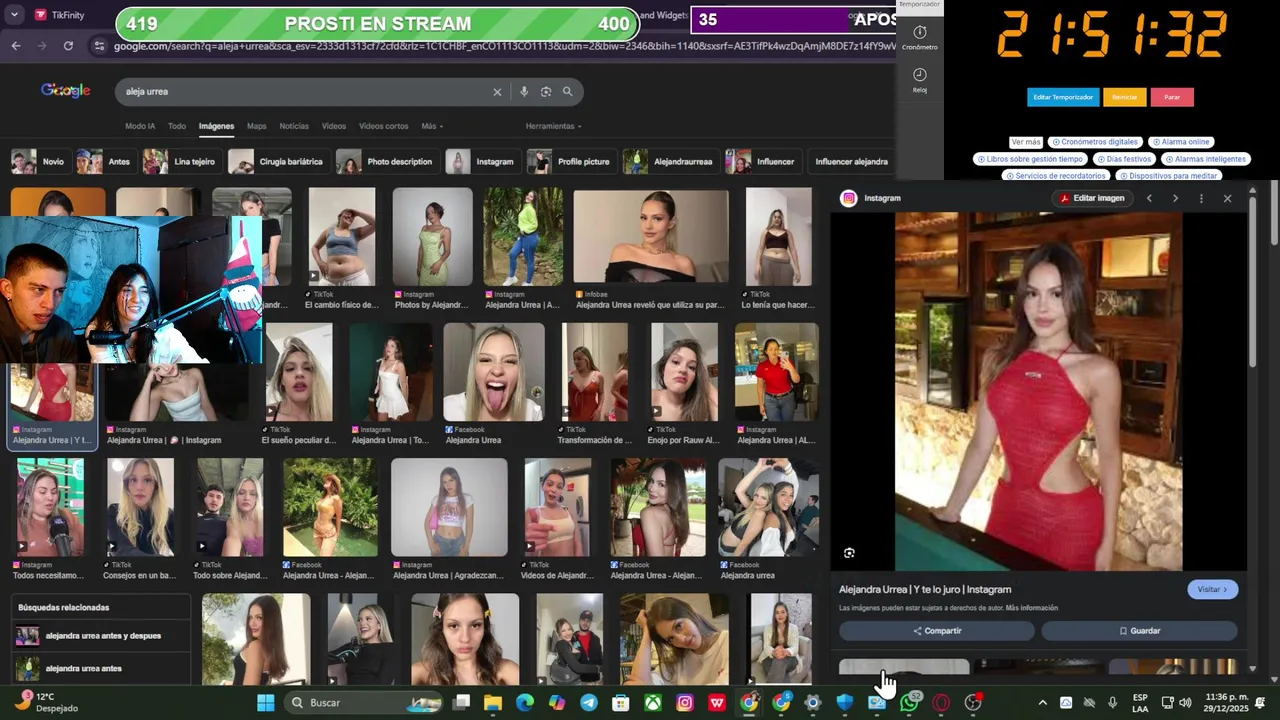
Task: Open the Más información copyright link
Action: (x=1032, y=608)
